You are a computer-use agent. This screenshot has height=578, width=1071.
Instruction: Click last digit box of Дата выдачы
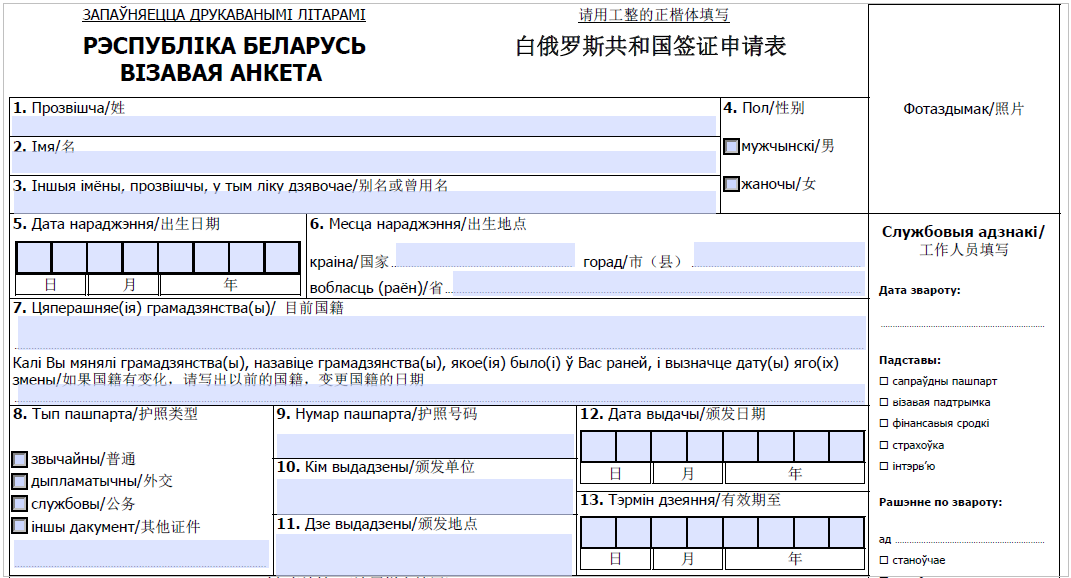click(x=847, y=447)
